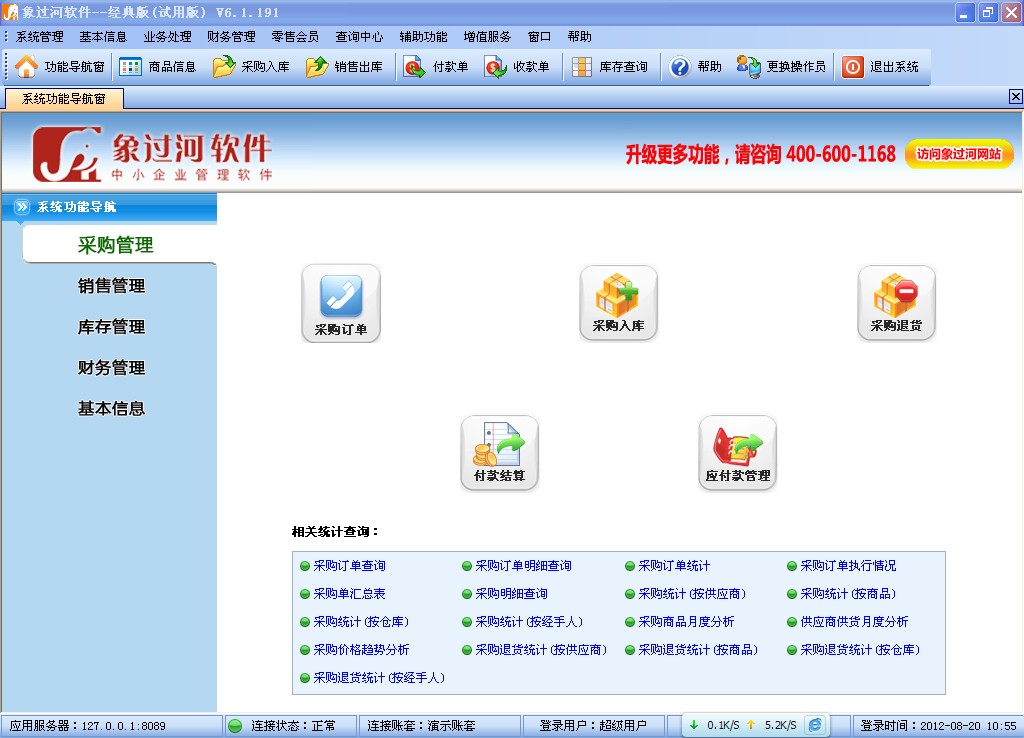Open the 采购订单 phone icon

coord(341,303)
